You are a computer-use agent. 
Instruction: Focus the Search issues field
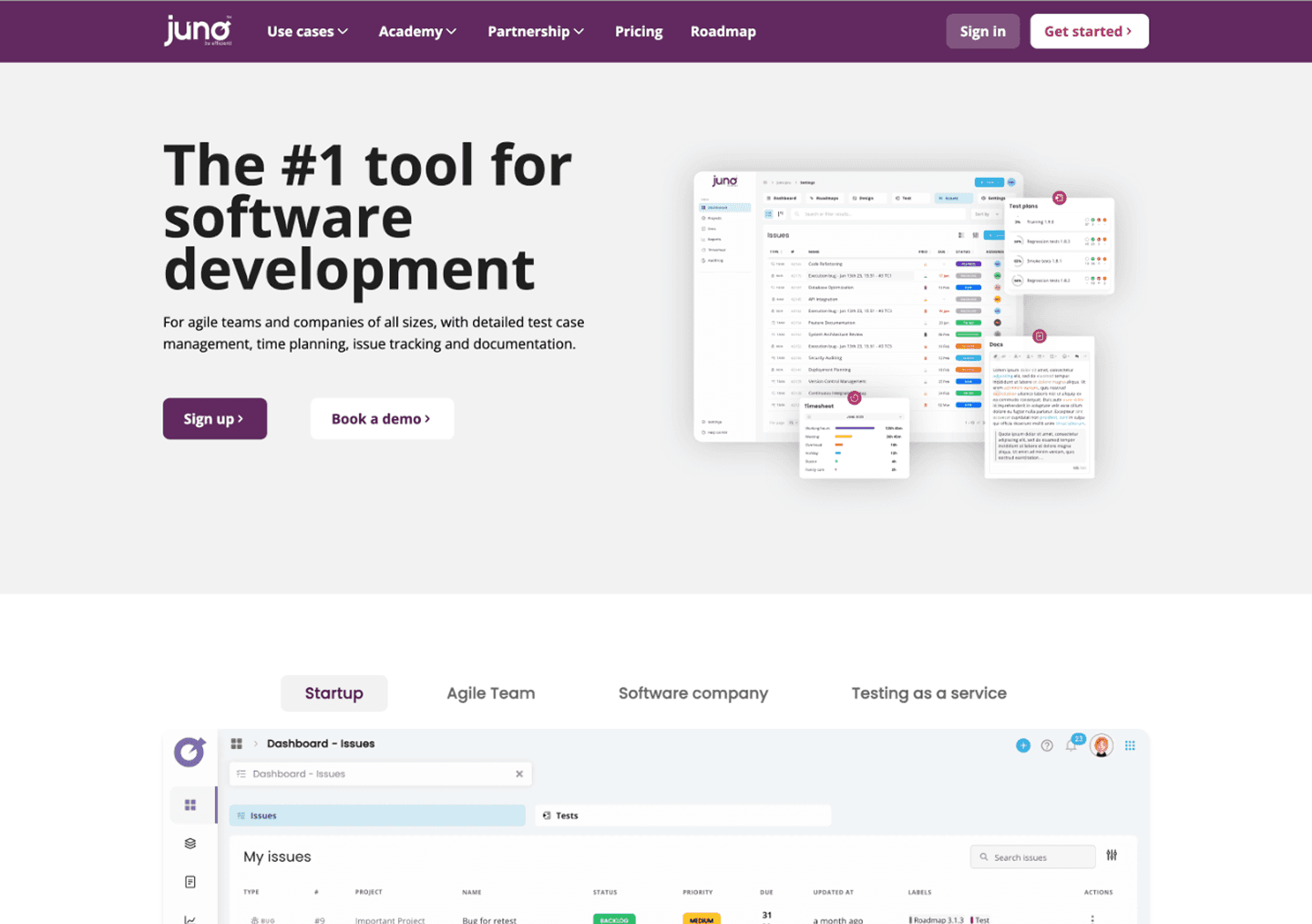[x=1033, y=857]
